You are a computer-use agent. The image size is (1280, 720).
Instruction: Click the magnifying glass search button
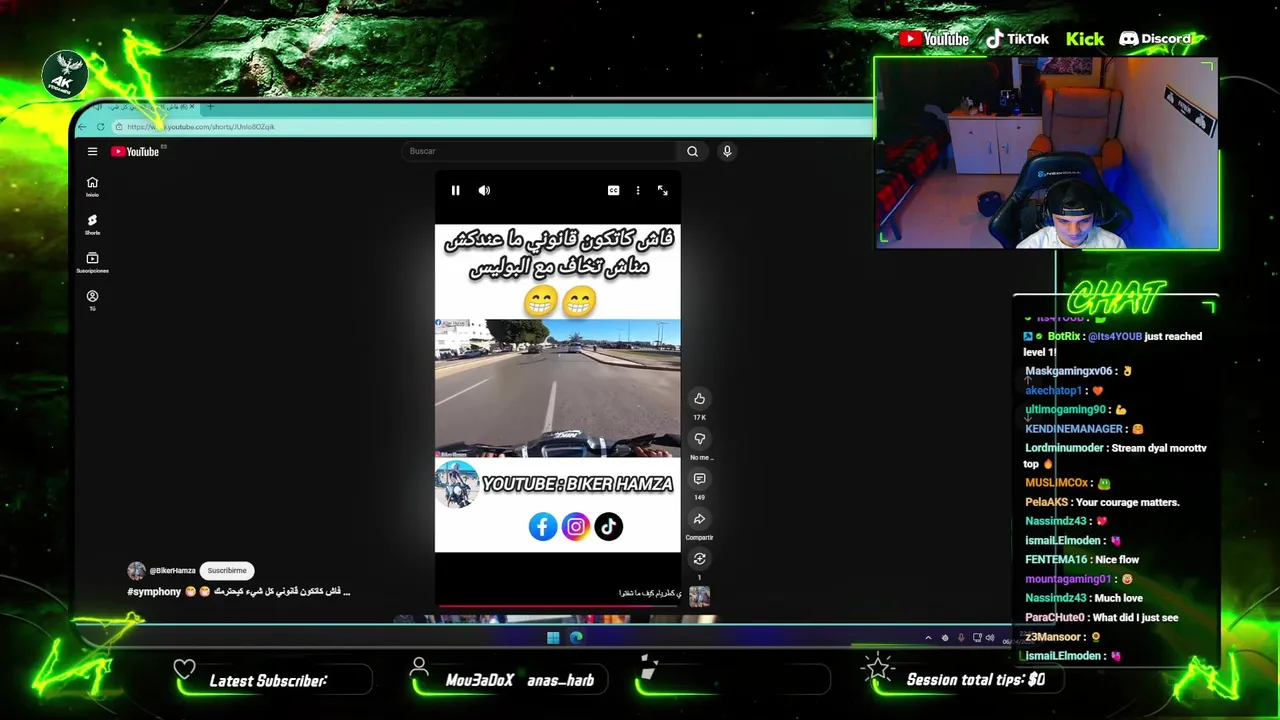692,151
